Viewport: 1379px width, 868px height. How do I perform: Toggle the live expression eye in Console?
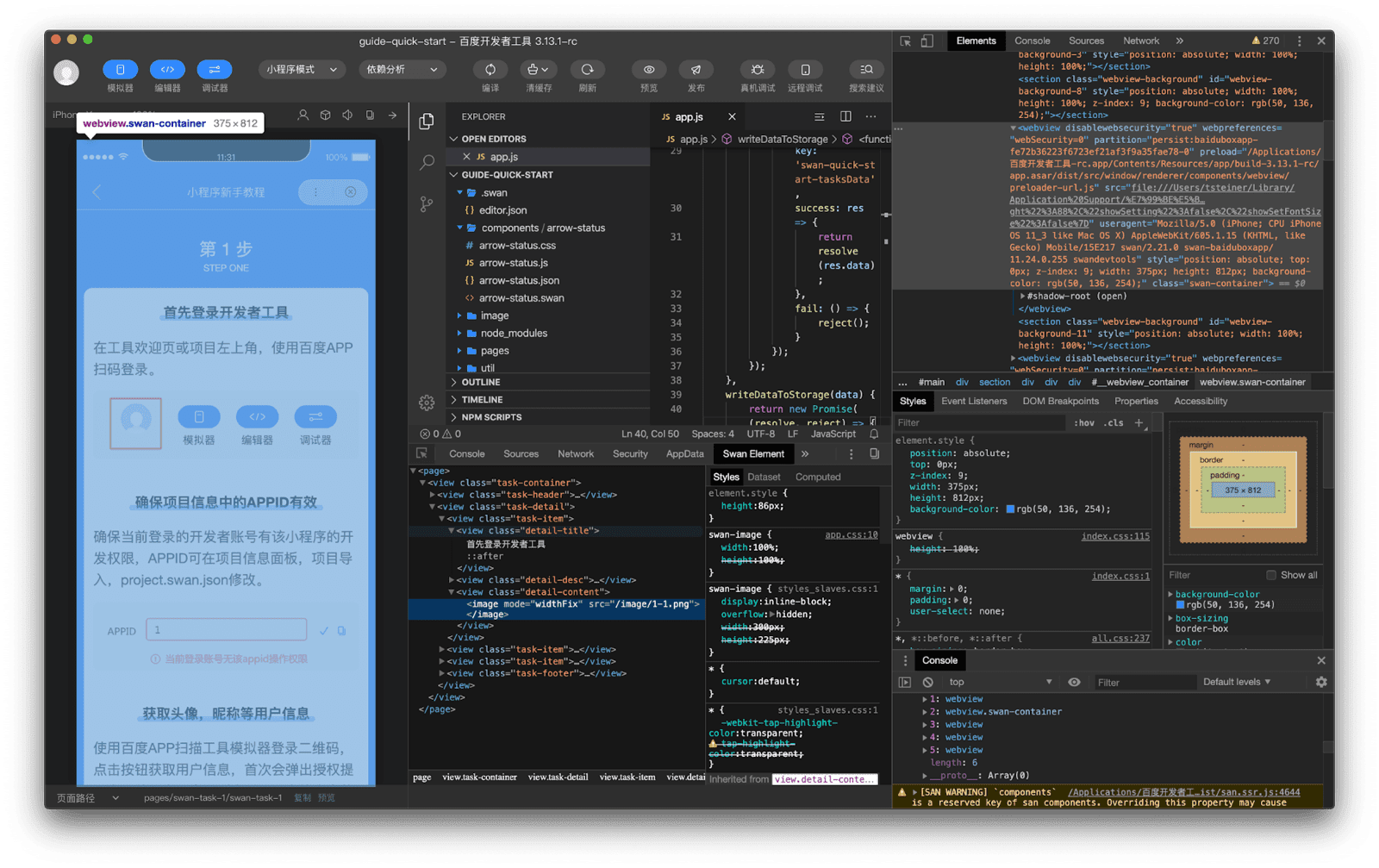point(1074,682)
